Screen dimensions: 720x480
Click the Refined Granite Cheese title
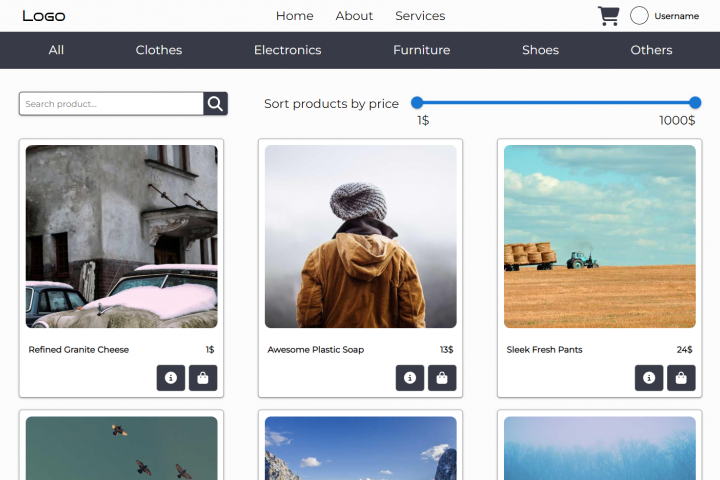pyautogui.click(x=79, y=350)
